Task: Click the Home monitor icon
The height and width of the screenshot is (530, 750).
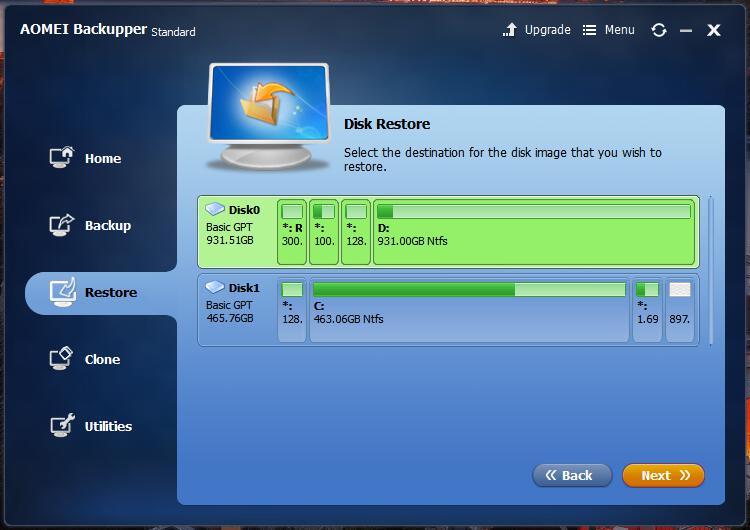Action: [62, 157]
